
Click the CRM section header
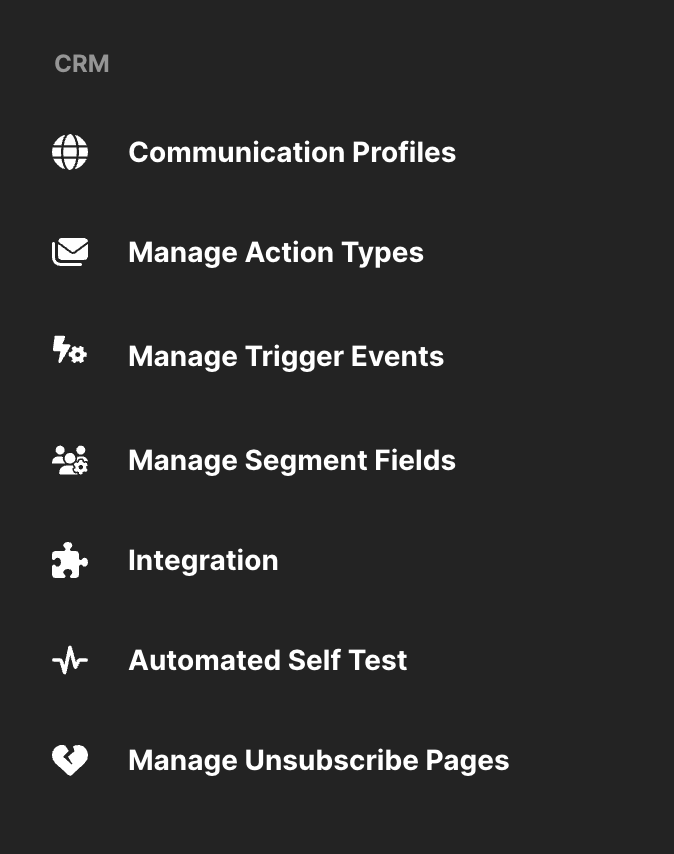(82, 64)
